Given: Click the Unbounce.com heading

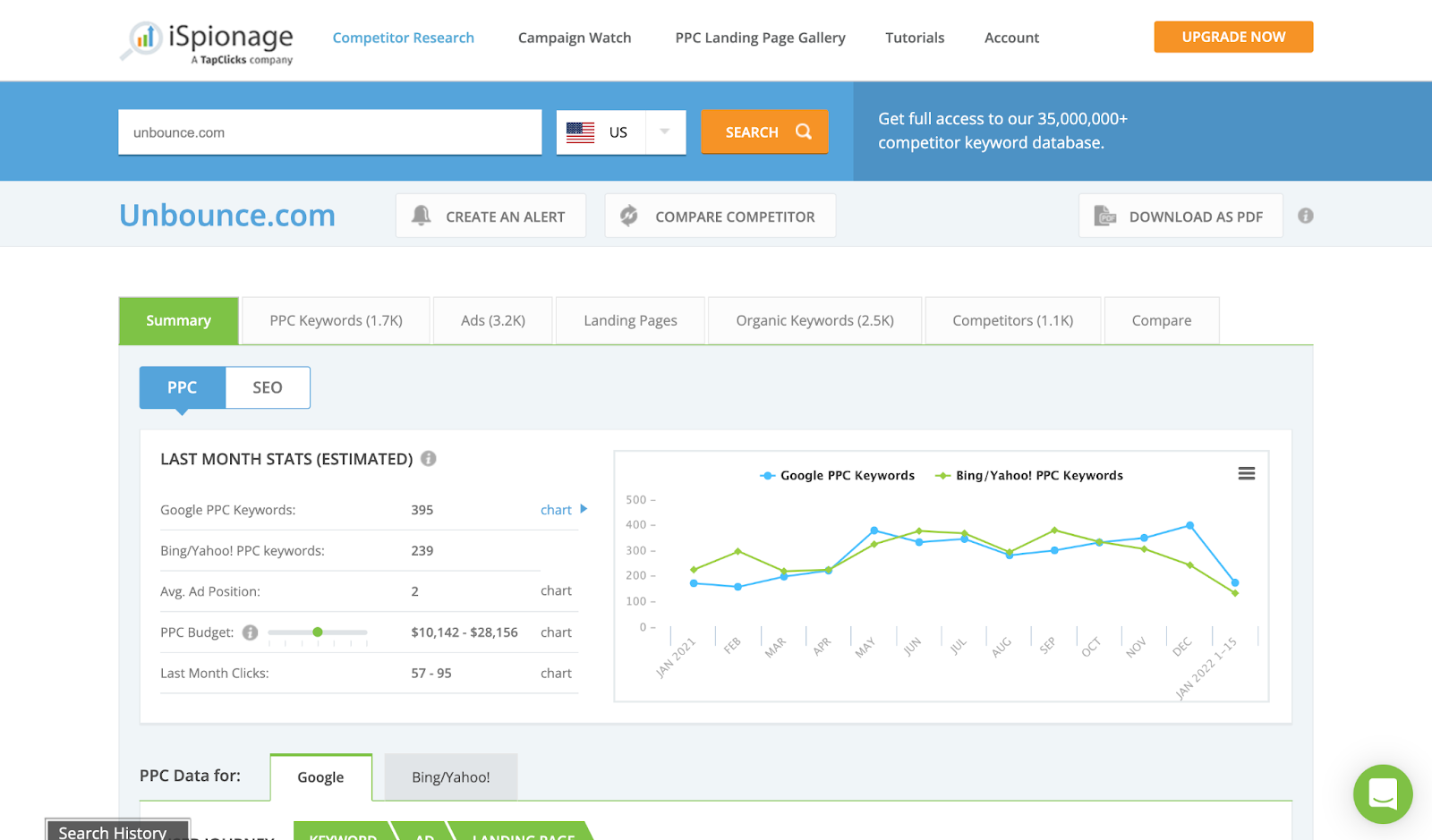Looking at the screenshot, I should click(227, 216).
